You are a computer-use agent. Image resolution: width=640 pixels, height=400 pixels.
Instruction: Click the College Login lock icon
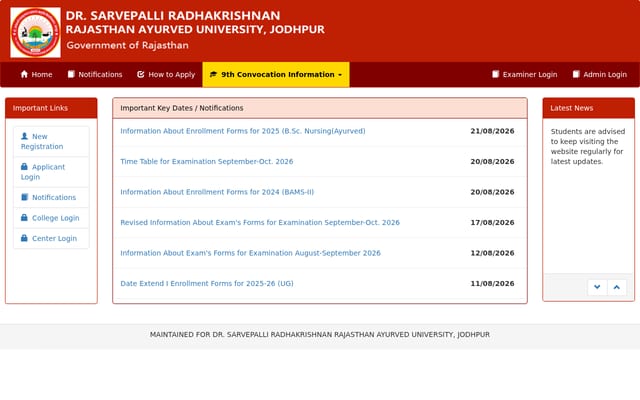24,218
